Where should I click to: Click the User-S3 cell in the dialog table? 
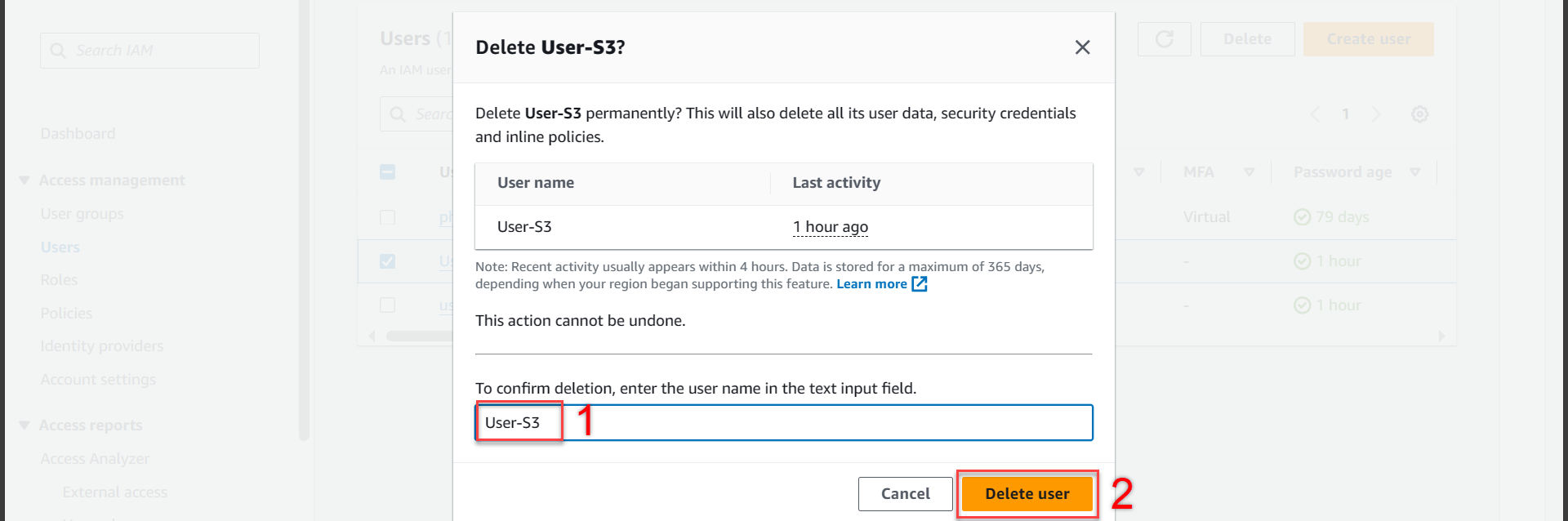tap(524, 227)
